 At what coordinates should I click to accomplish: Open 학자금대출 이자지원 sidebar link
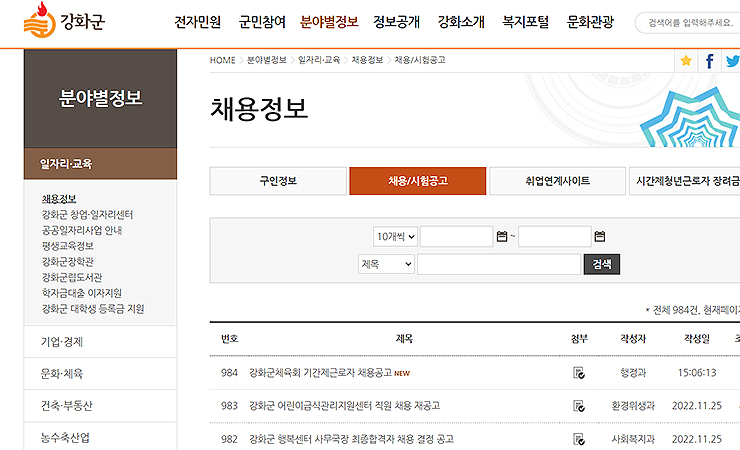82,293
